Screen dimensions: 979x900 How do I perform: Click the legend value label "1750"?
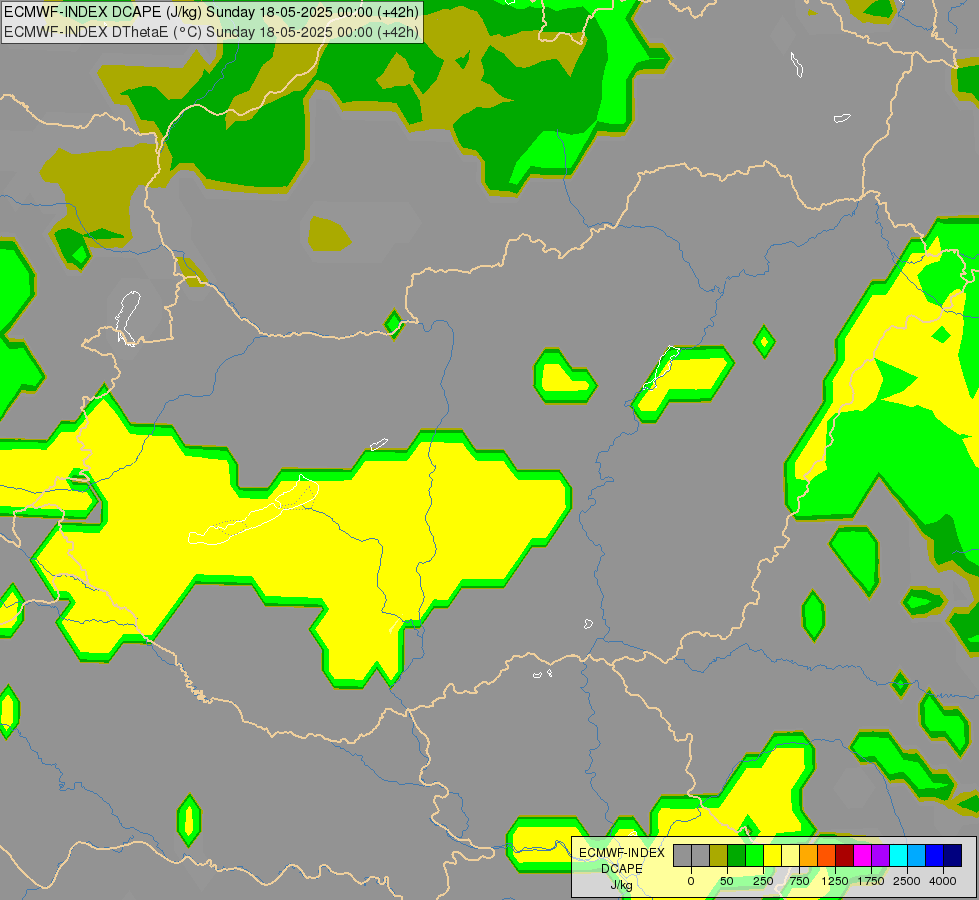871,881
